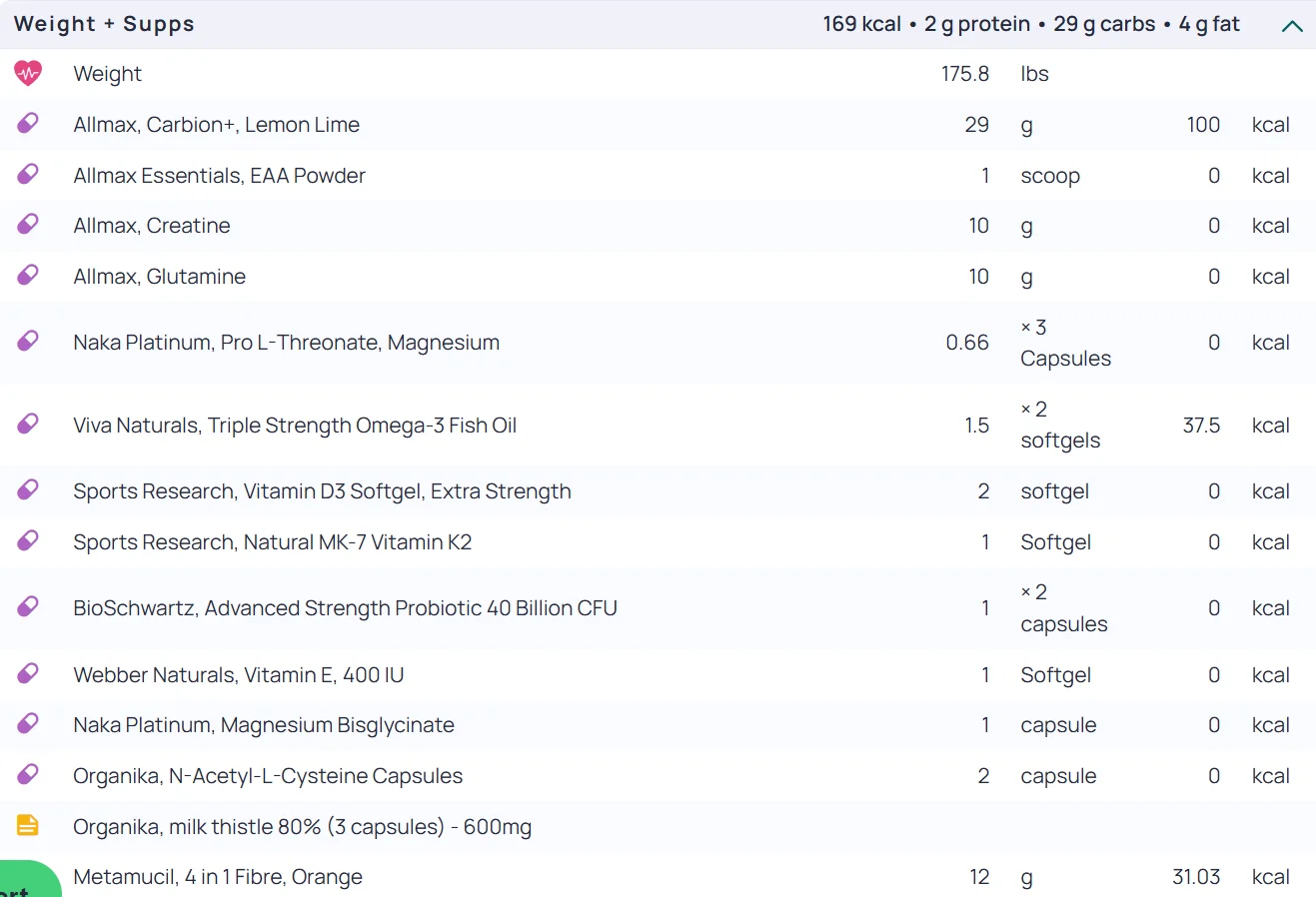This screenshot has height=897, width=1316.
Task: Click the pill icon for Allmax Creatine
Action: pyautogui.click(x=28, y=225)
